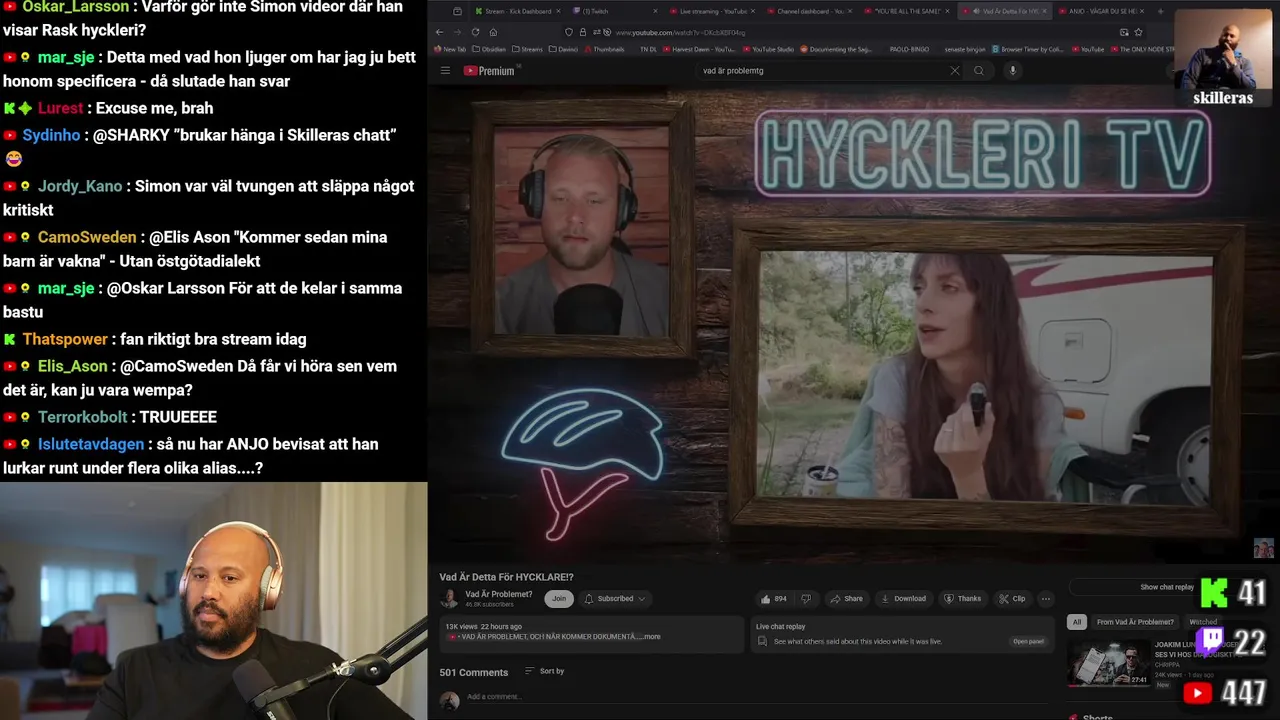Click Show chat replay button

point(1167,587)
